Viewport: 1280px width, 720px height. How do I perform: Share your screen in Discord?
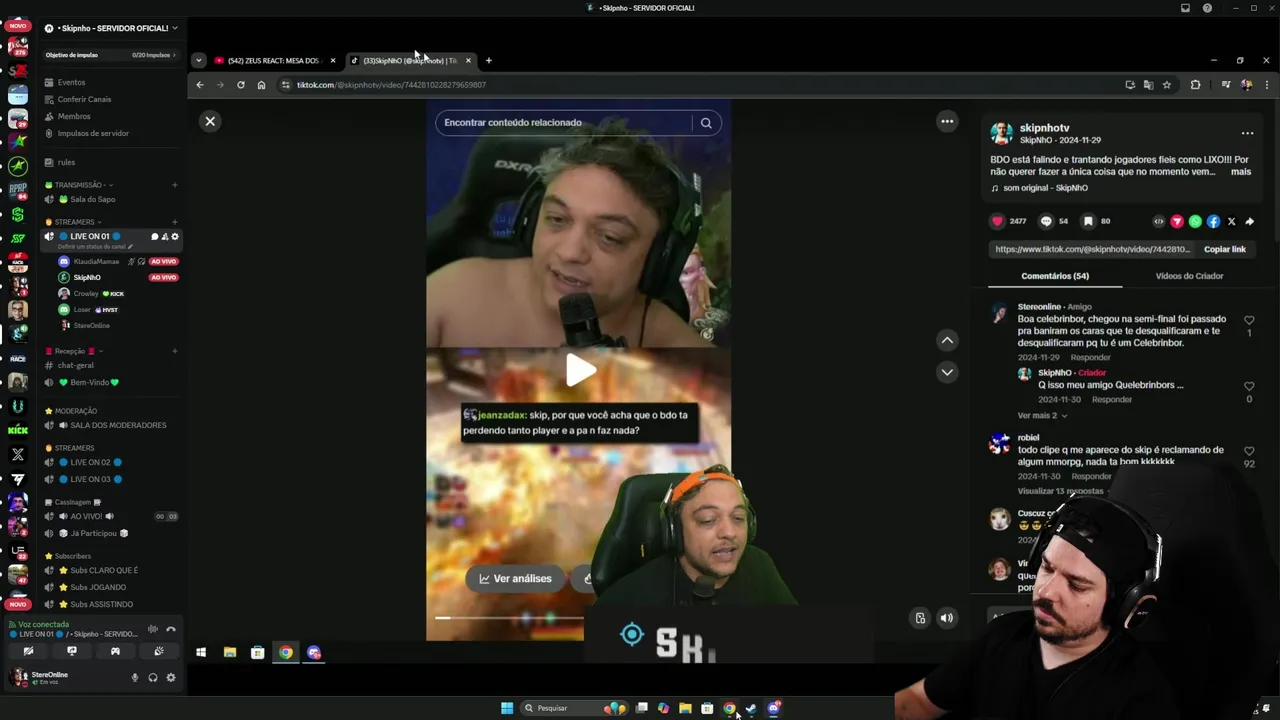point(72,651)
